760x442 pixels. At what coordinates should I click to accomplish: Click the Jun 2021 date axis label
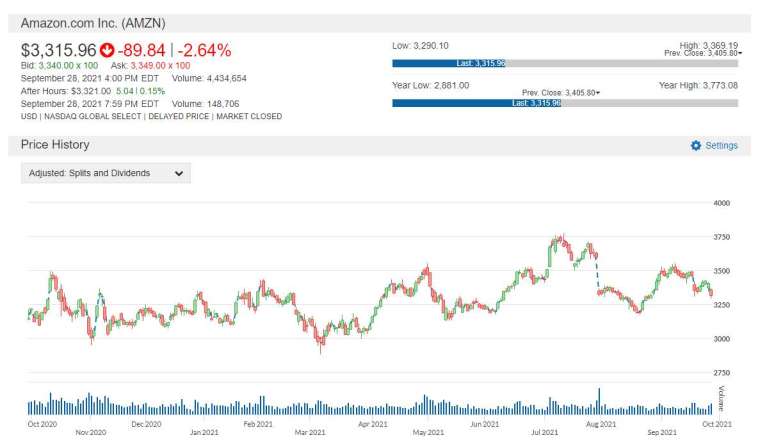point(484,424)
